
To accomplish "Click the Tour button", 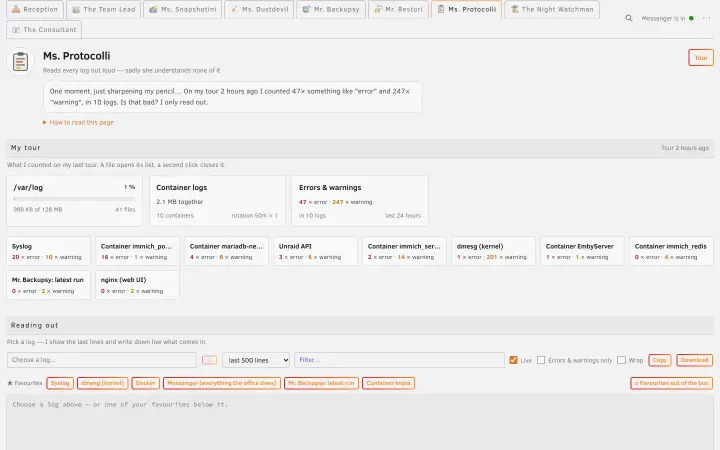I will tap(701, 58).
